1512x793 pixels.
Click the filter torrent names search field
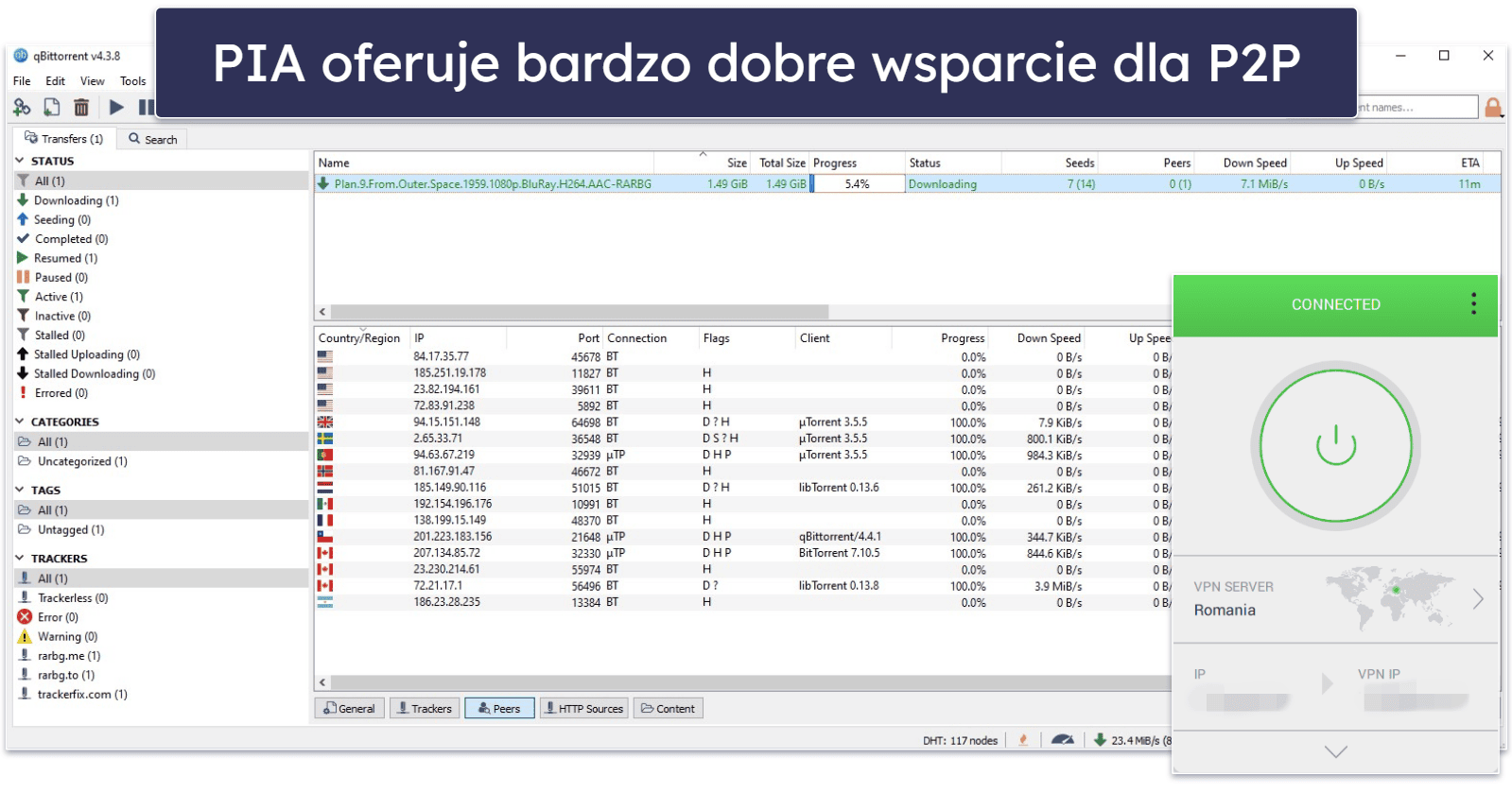coord(1416,108)
